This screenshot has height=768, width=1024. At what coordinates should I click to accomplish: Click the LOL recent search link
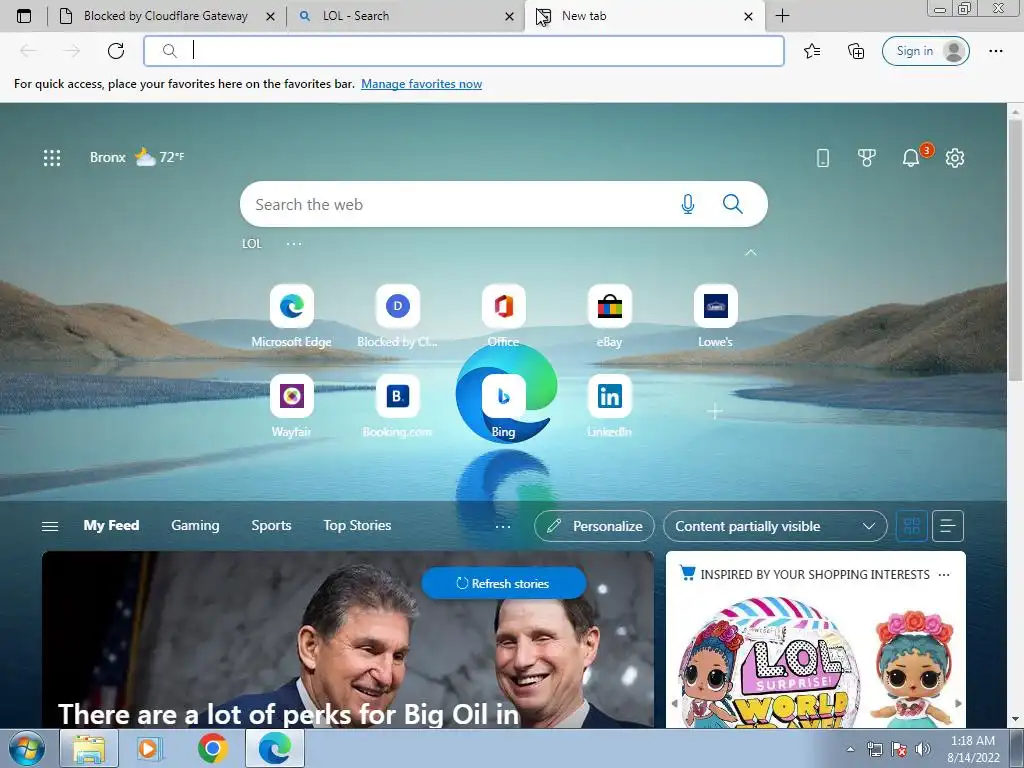(x=251, y=244)
